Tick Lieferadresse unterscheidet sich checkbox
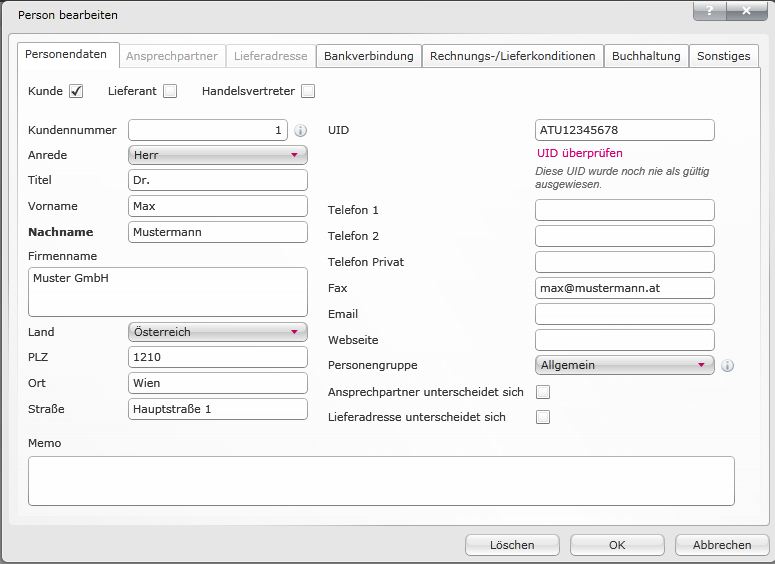The width and height of the screenshot is (775, 564). pos(543,417)
